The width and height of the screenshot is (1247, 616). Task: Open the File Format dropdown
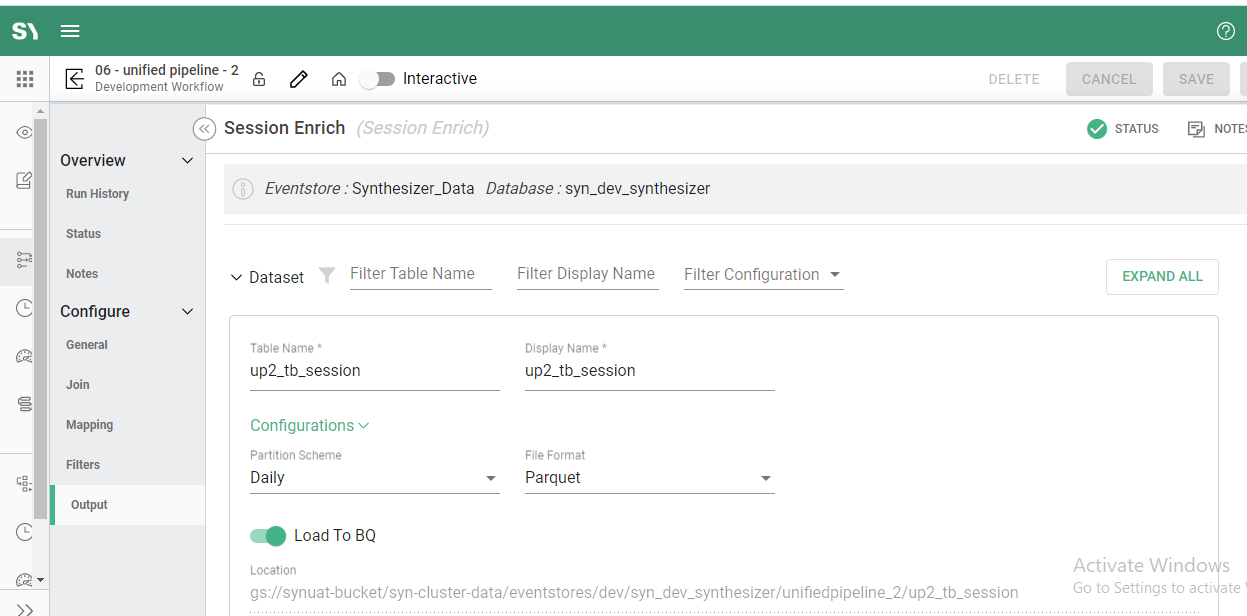(x=766, y=479)
